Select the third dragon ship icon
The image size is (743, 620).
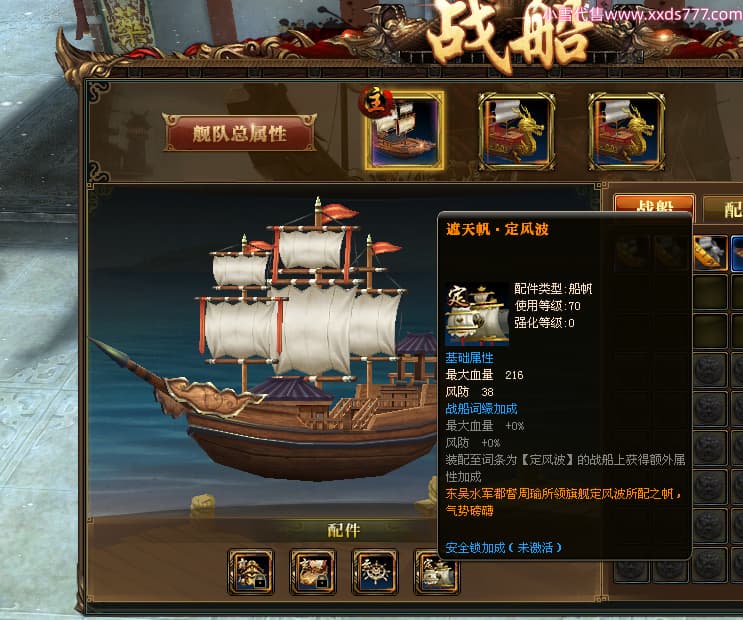point(626,131)
